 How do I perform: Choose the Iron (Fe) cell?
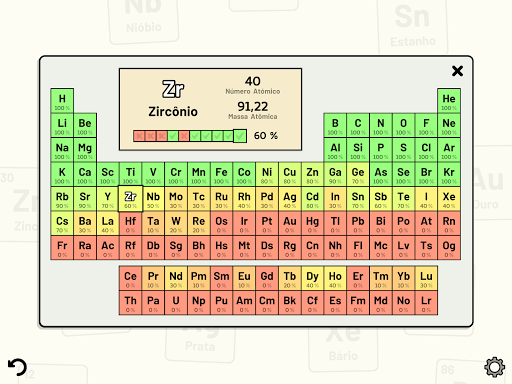(221, 174)
